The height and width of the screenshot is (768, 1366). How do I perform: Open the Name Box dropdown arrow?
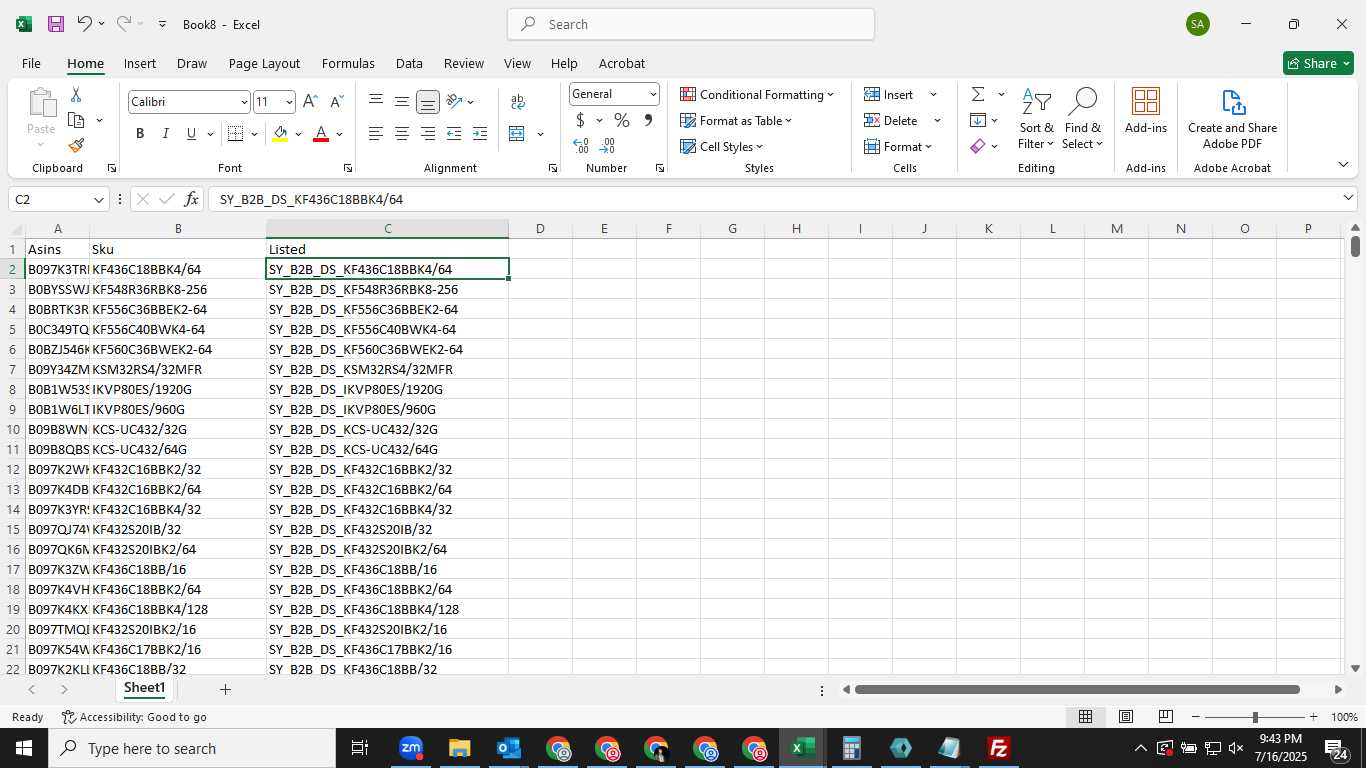98,200
